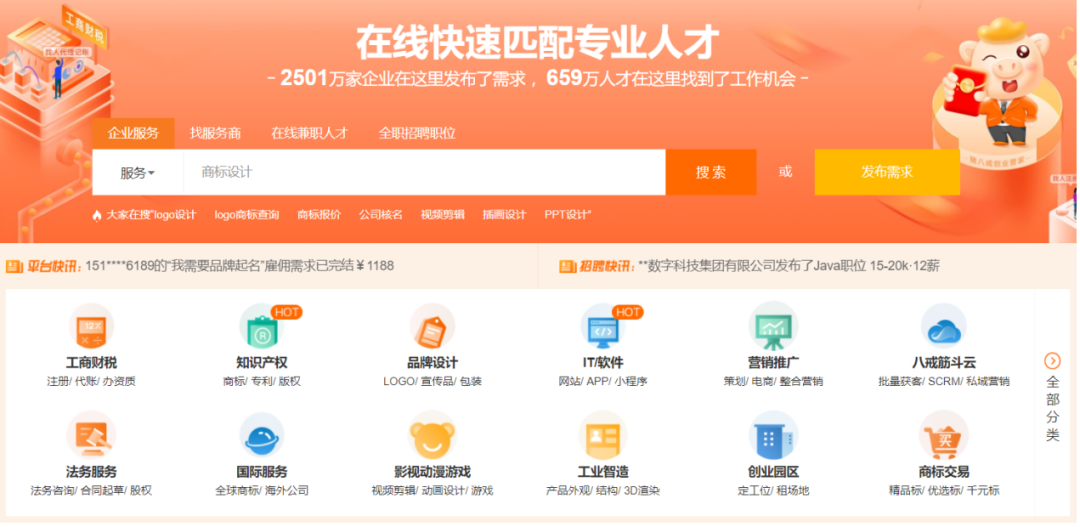Click the logo商标查询 hot search link

tap(247, 215)
